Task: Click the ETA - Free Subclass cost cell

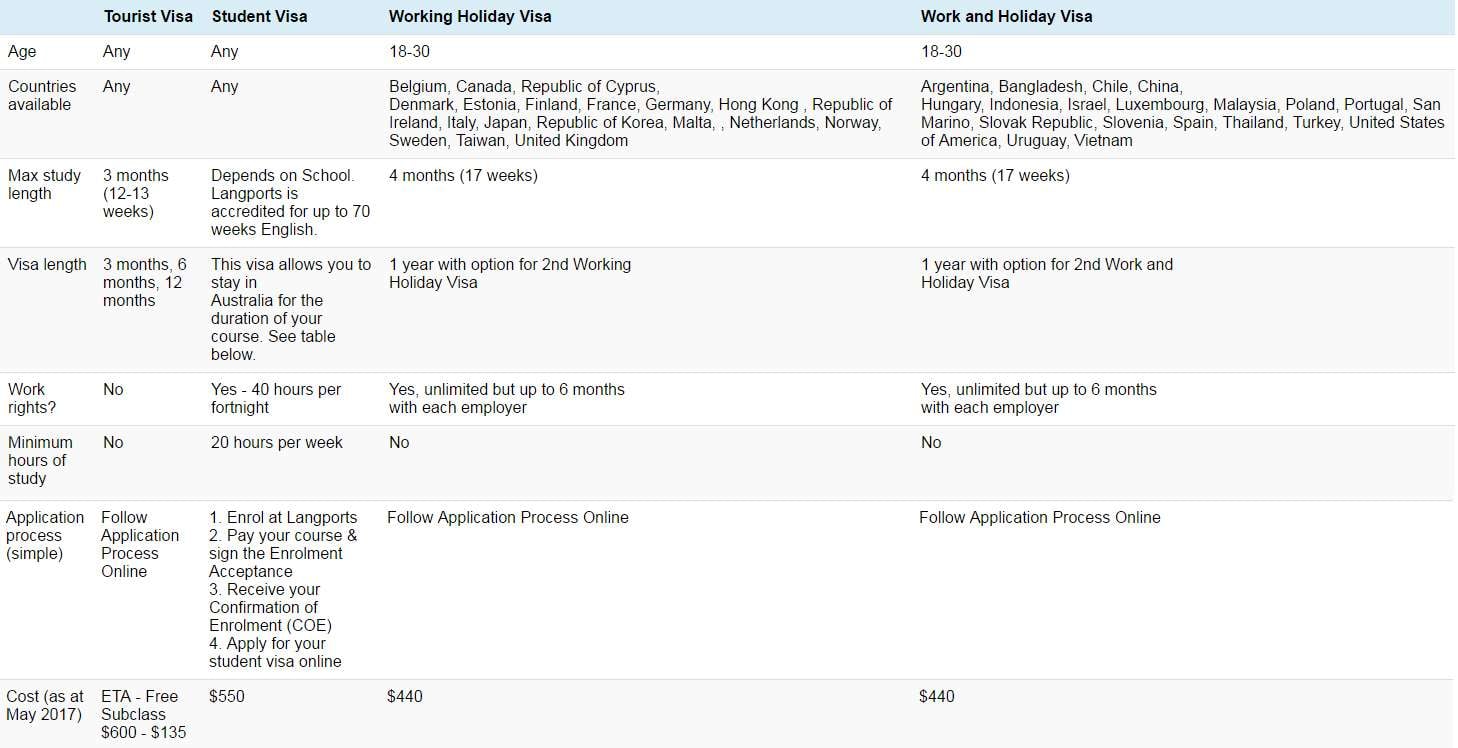Action: point(143,714)
